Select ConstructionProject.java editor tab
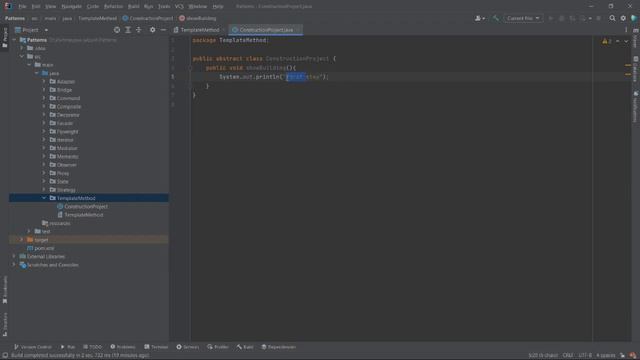 click(x=265, y=30)
